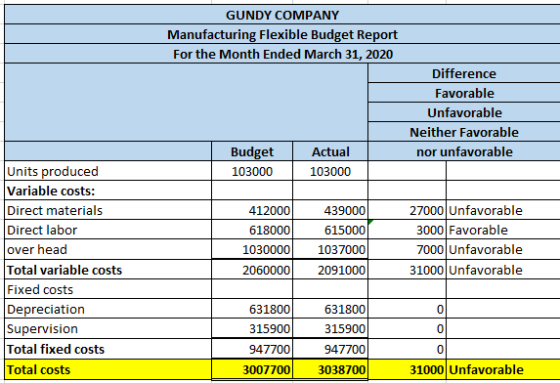
Task: Click Depreciation budget 631800
Action: (x=252, y=309)
